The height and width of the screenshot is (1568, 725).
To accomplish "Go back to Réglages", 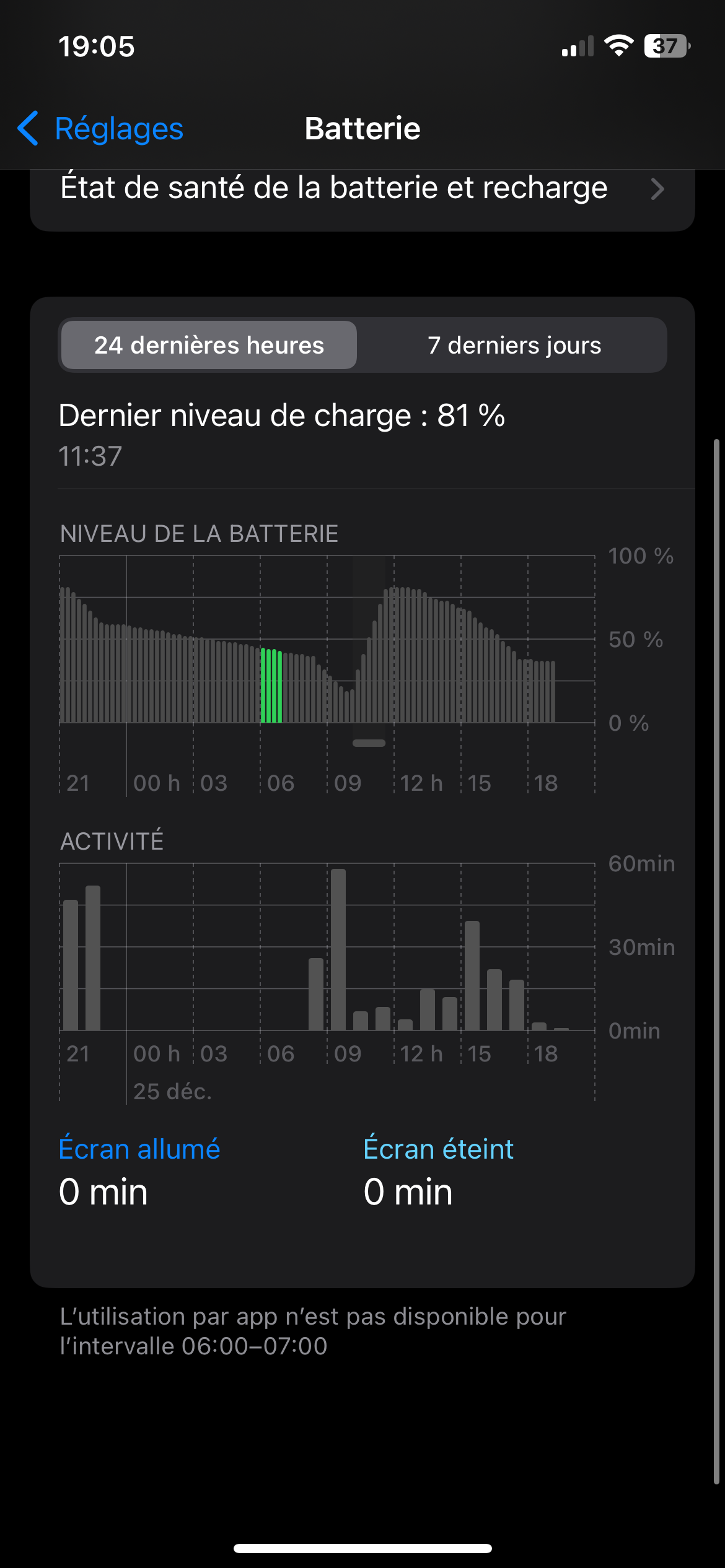I will pyautogui.click(x=118, y=129).
